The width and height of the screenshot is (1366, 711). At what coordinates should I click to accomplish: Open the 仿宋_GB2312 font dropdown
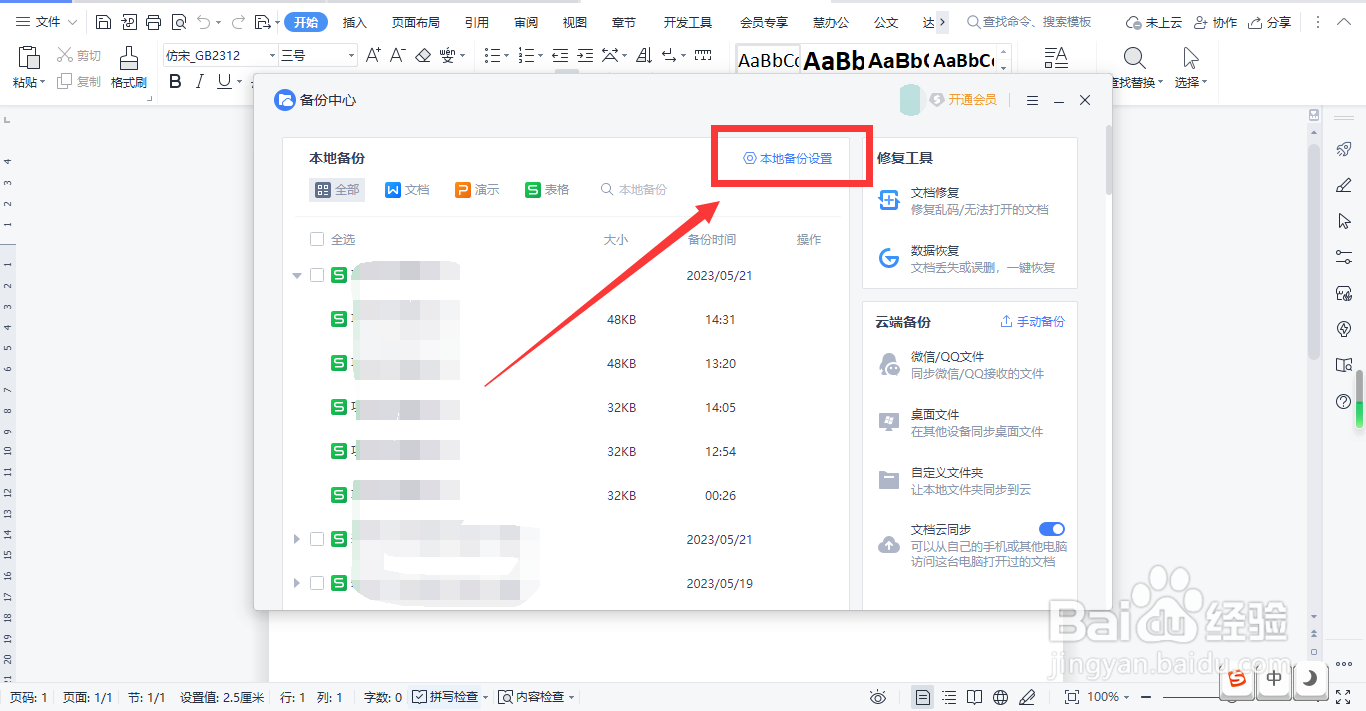click(217, 54)
